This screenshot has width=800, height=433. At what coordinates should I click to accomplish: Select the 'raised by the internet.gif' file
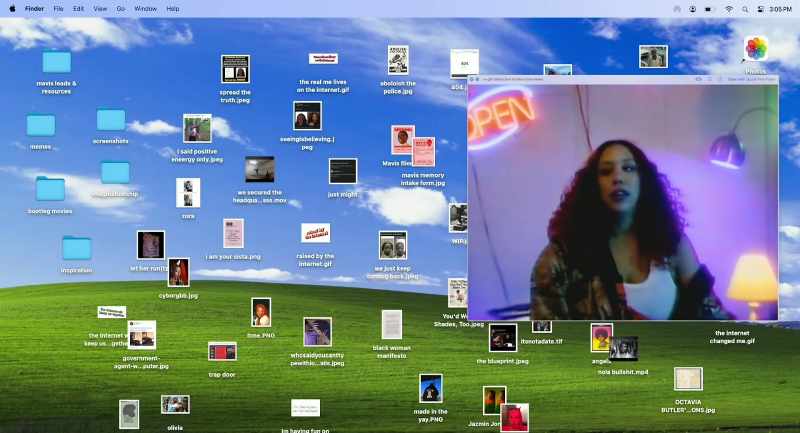click(315, 234)
